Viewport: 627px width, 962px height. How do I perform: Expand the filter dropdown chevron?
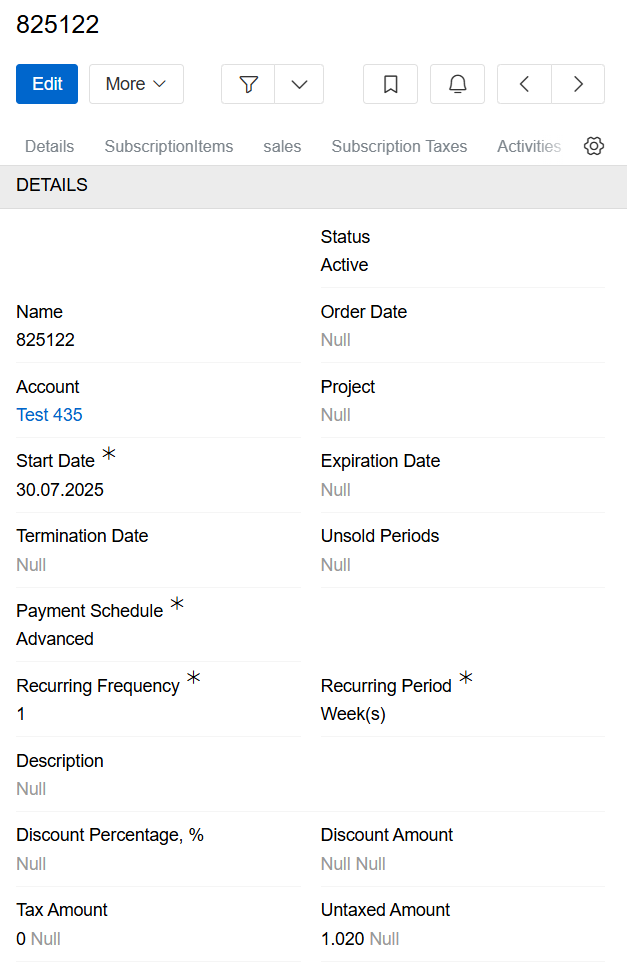(x=299, y=84)
